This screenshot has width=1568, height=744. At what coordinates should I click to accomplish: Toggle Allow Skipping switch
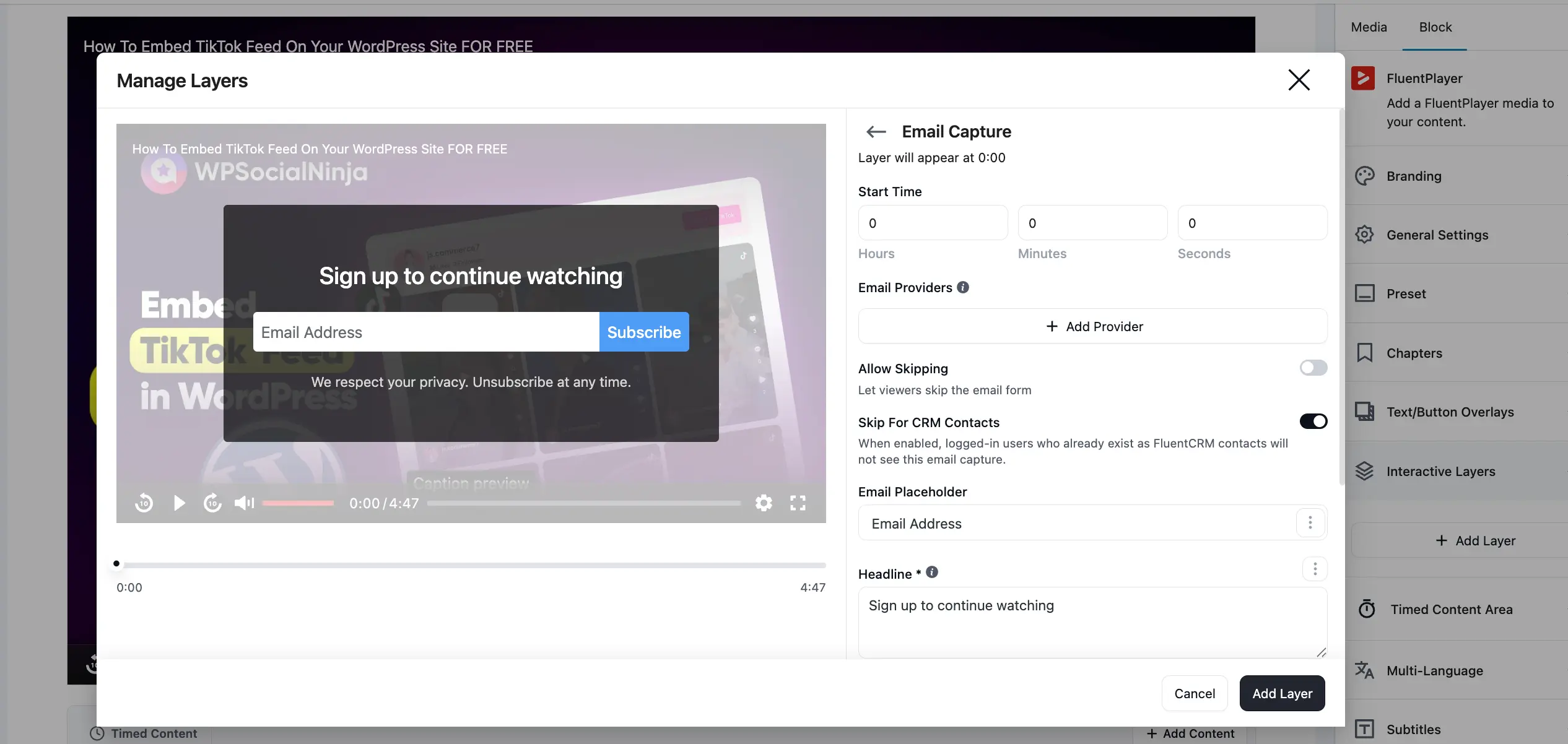[1313, 368]
